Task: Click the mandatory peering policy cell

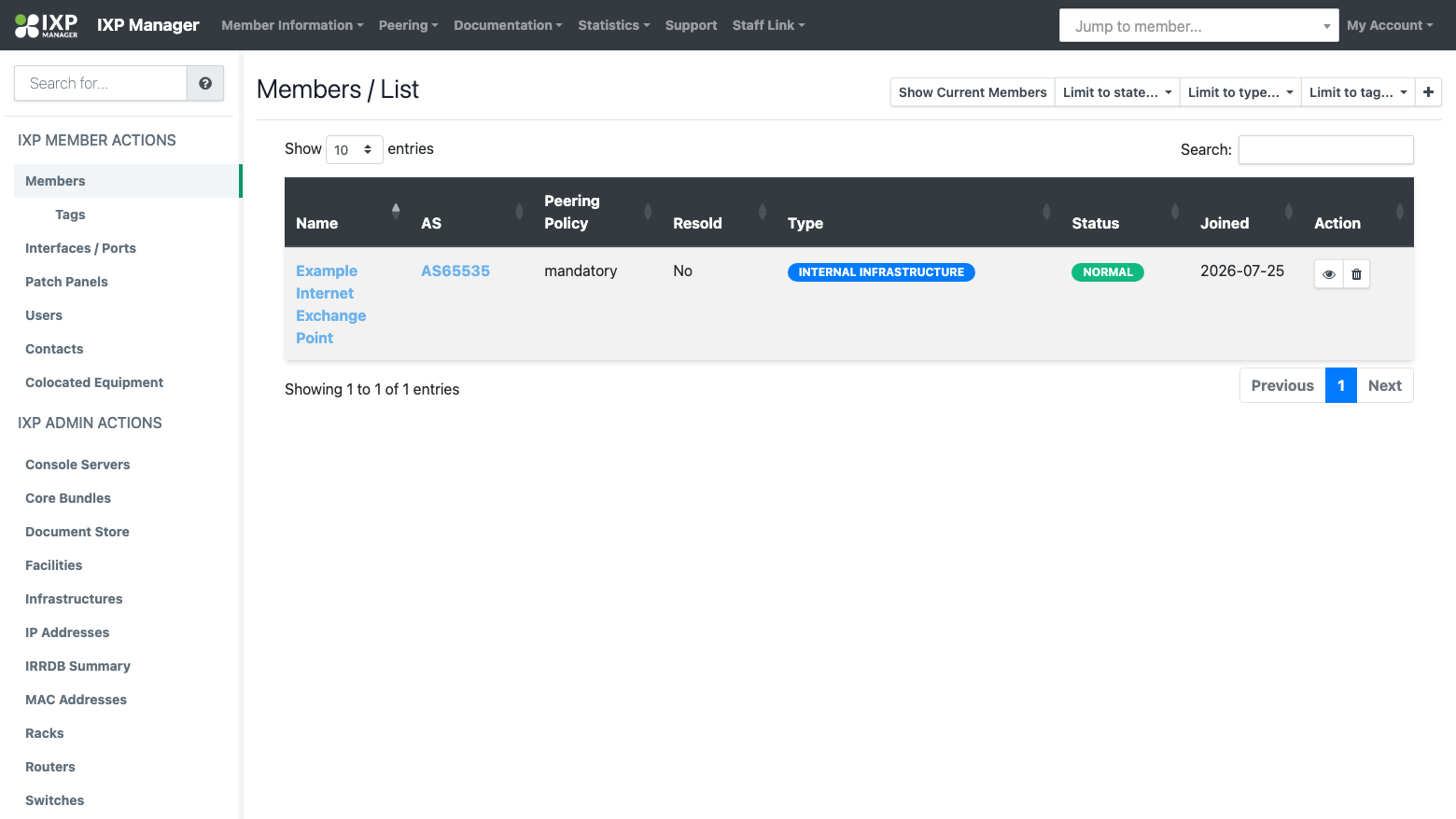Action: pos(581,271)
